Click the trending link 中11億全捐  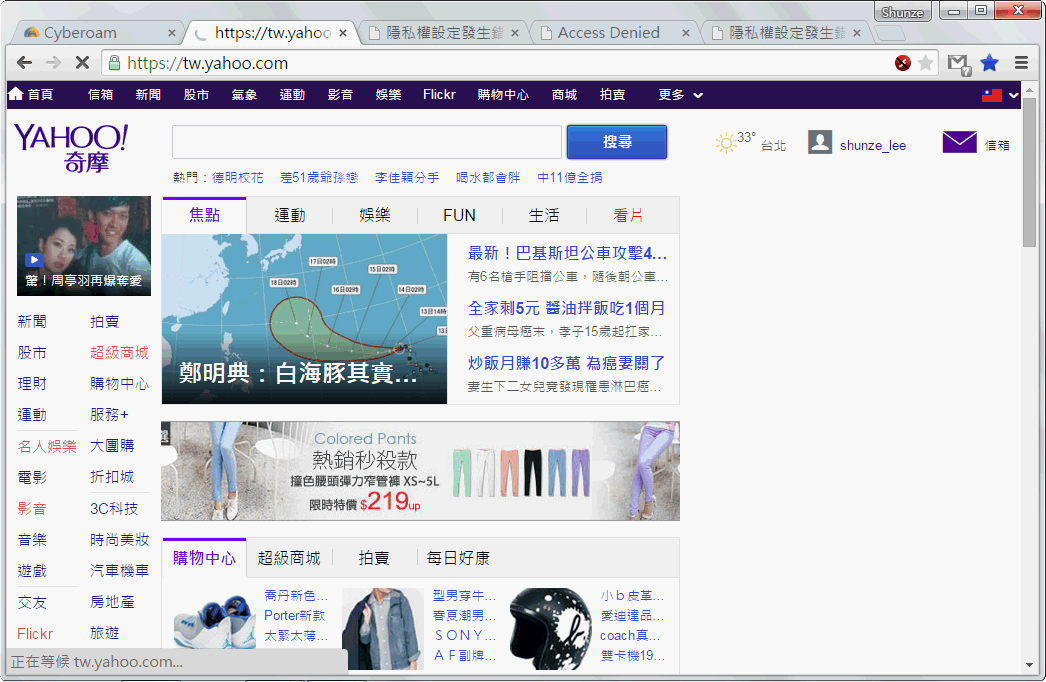pyautogui.click(x=570, y=178)
